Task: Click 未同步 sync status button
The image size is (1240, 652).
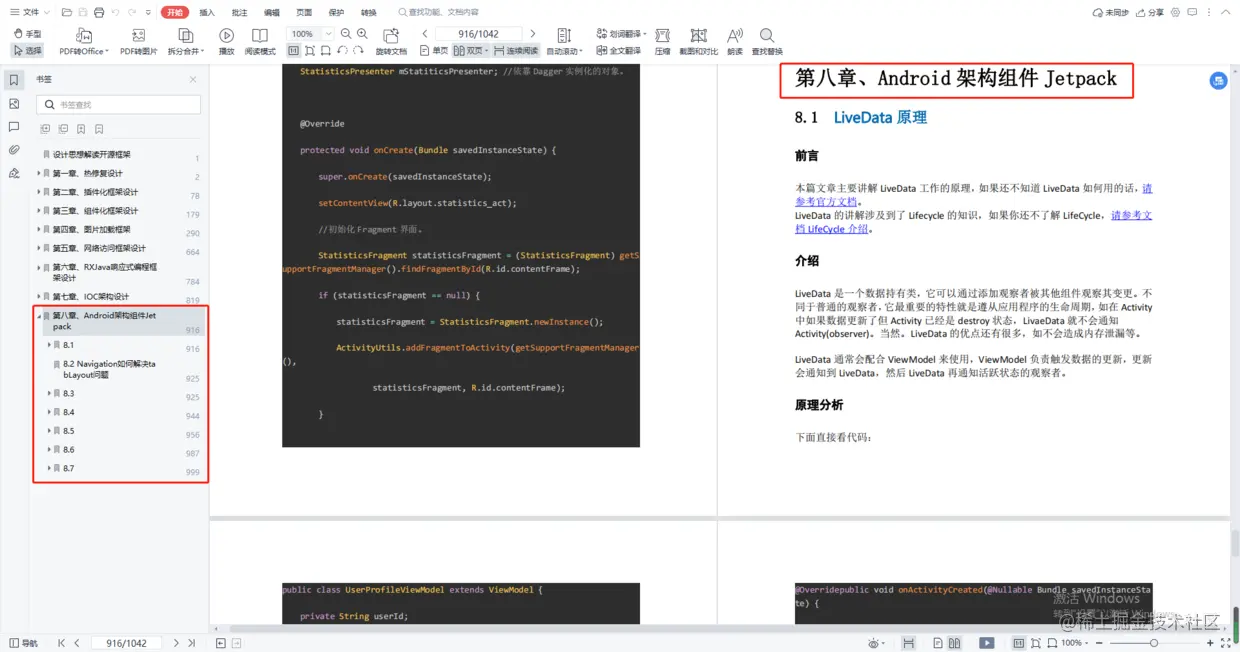Action: pos(1111,12)
